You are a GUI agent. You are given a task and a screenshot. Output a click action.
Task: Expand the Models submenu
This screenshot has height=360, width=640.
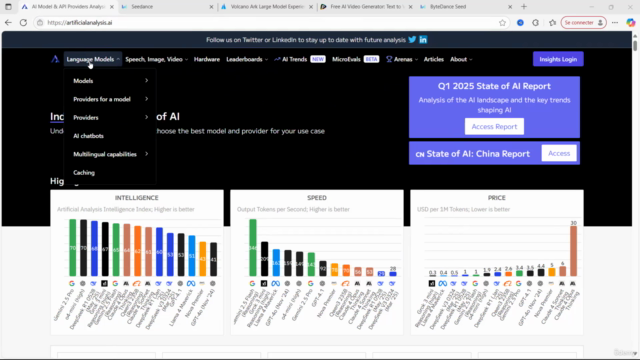pyautogui.click(x=110, y=81)
